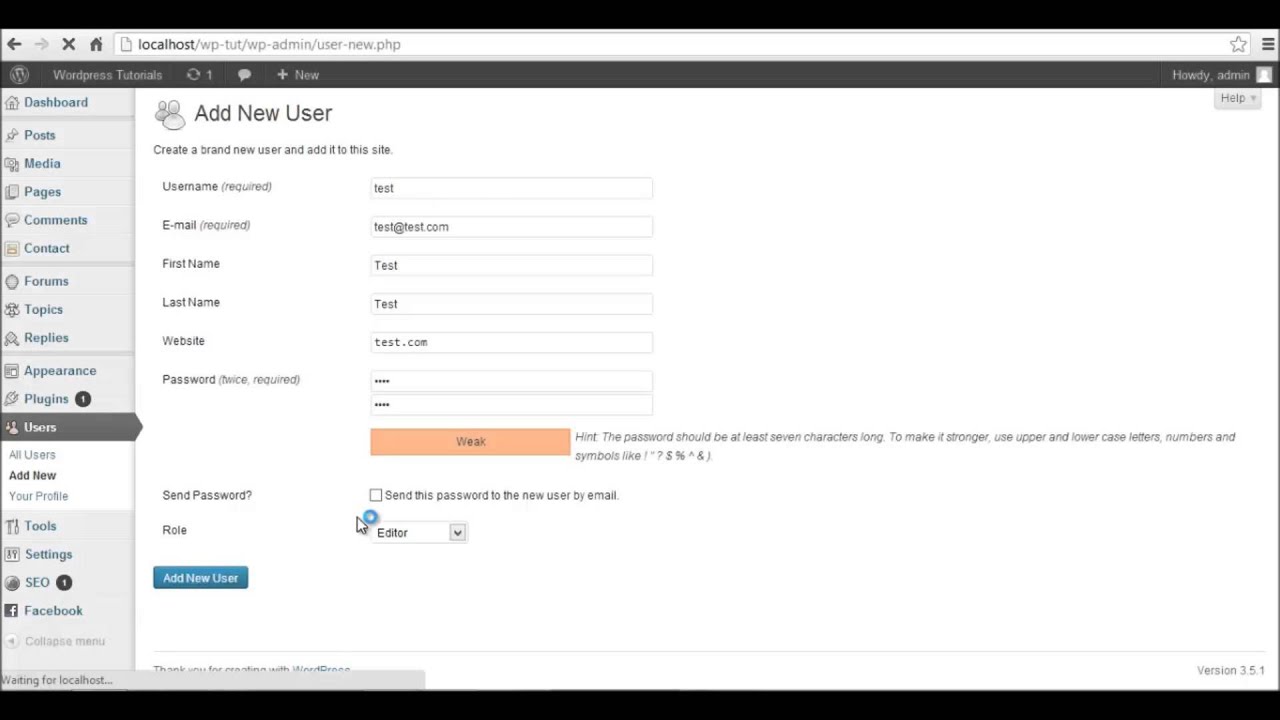Expand the Help tab dropdown
This screenshot has width=1280, height=720.
coord(1238,98)
